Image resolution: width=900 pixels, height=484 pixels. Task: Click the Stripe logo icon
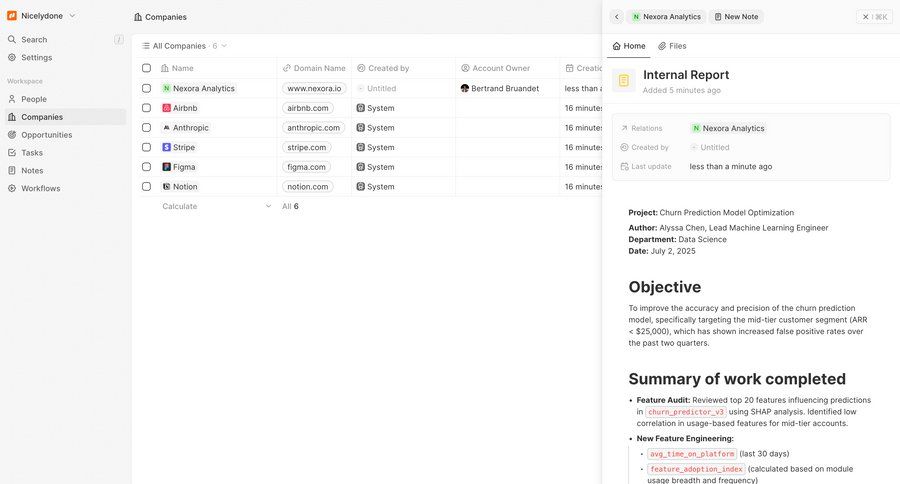pos(166,147)
